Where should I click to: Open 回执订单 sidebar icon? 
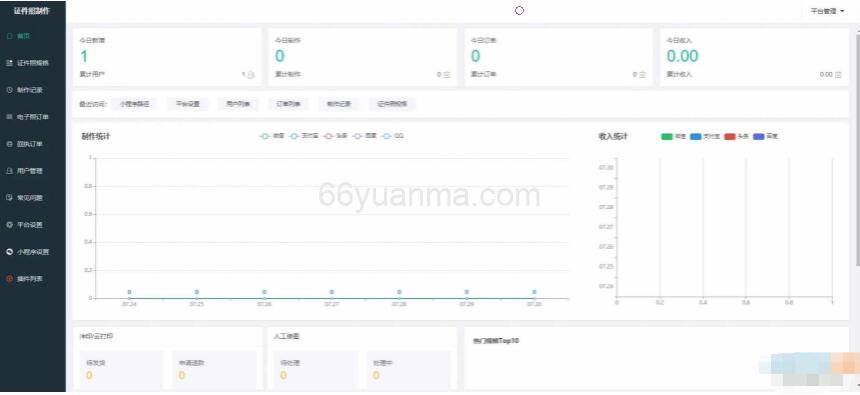(9, 144)
